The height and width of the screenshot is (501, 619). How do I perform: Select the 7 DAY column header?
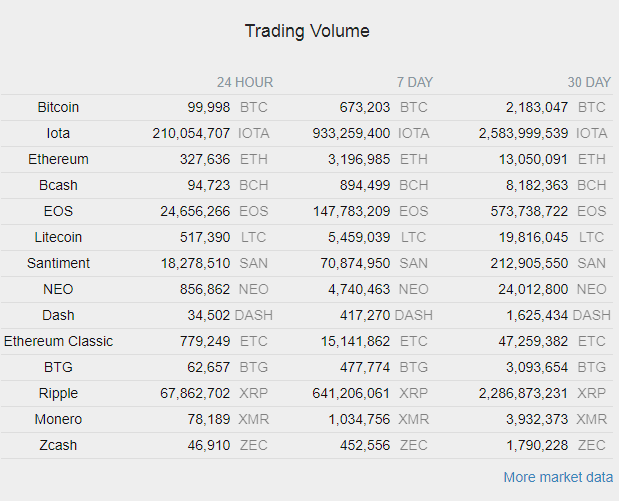(415, 83)
